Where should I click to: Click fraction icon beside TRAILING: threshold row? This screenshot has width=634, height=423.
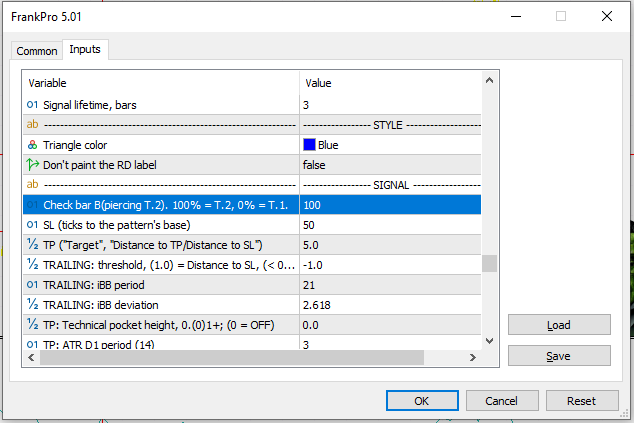[32, 265]
